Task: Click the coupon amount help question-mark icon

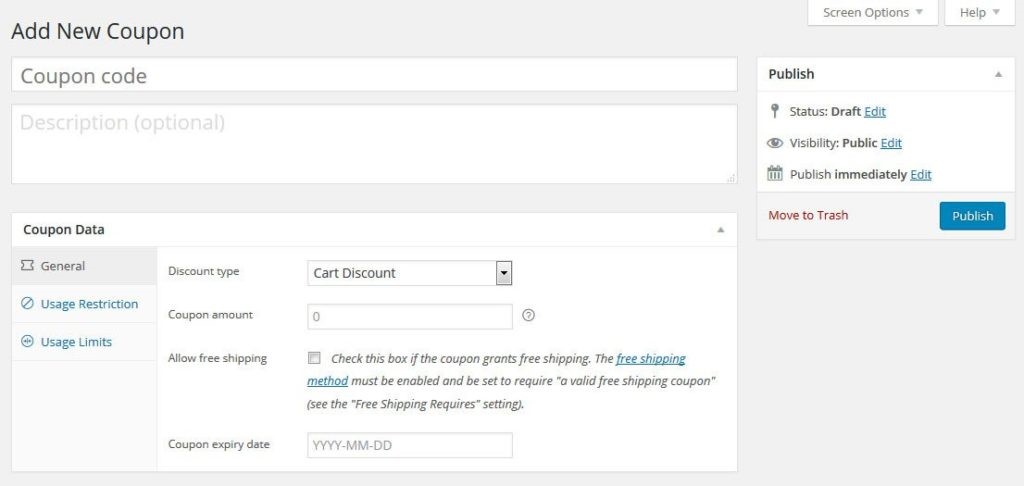Action: 529,315
